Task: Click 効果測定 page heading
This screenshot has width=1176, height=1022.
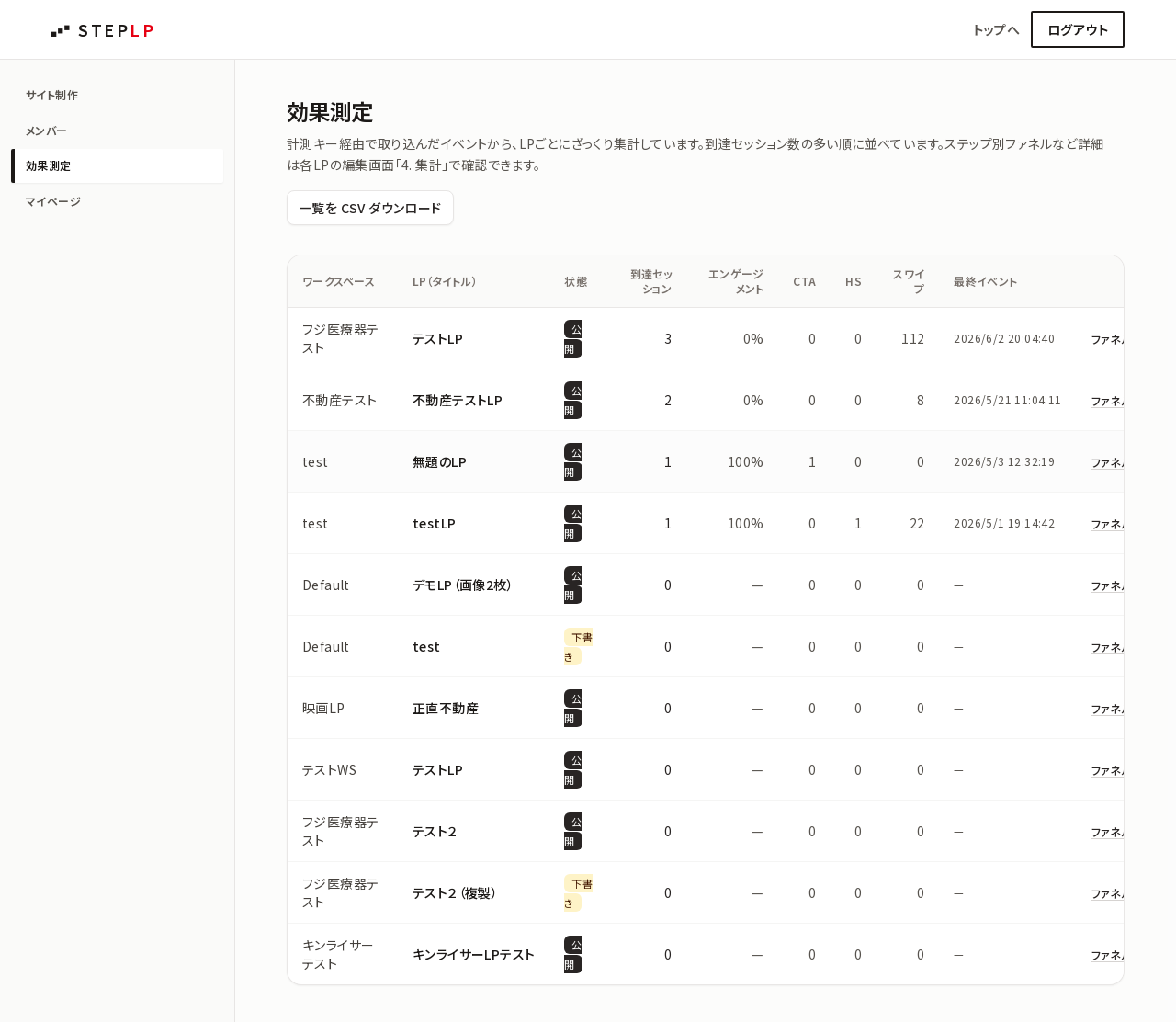Action: point(330,112)
